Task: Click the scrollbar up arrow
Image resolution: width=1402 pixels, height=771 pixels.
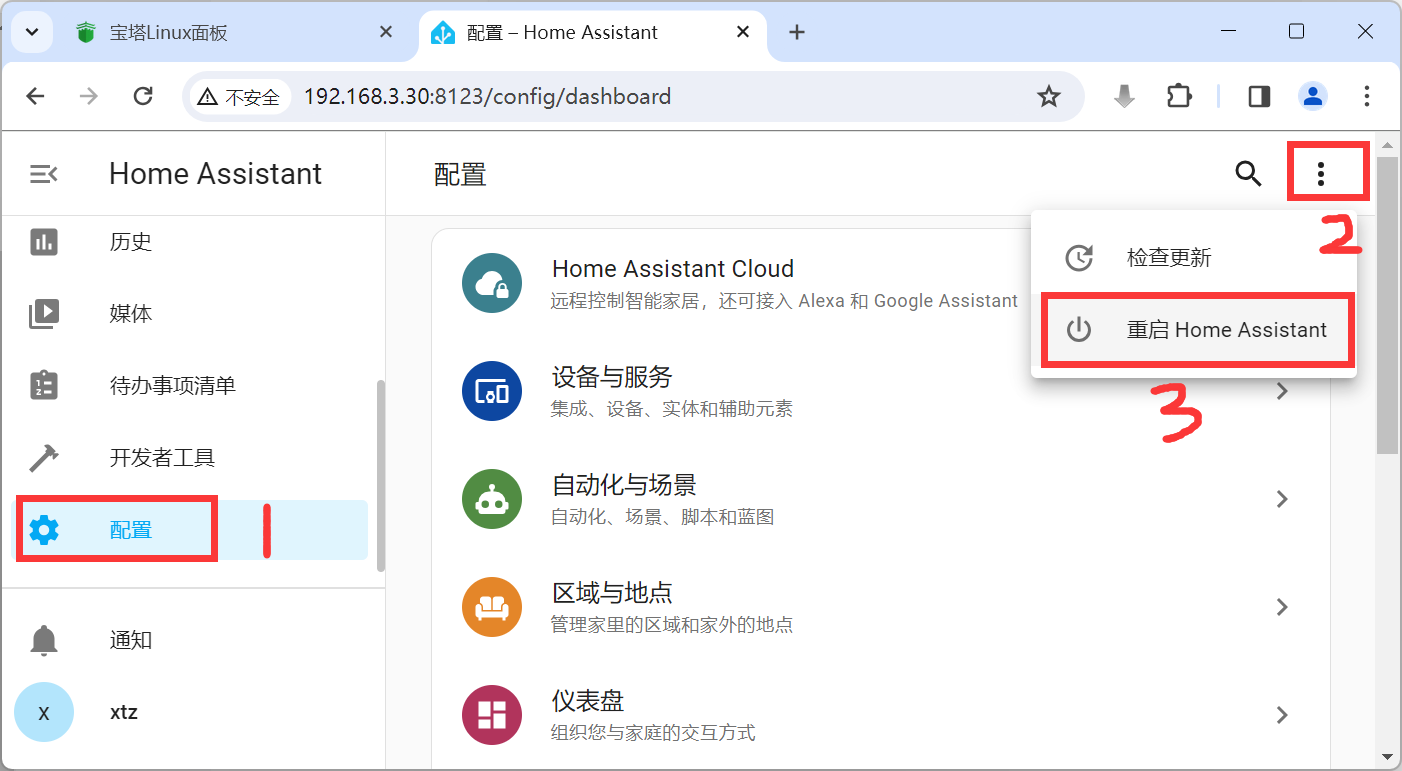Action: [1387, 145]
